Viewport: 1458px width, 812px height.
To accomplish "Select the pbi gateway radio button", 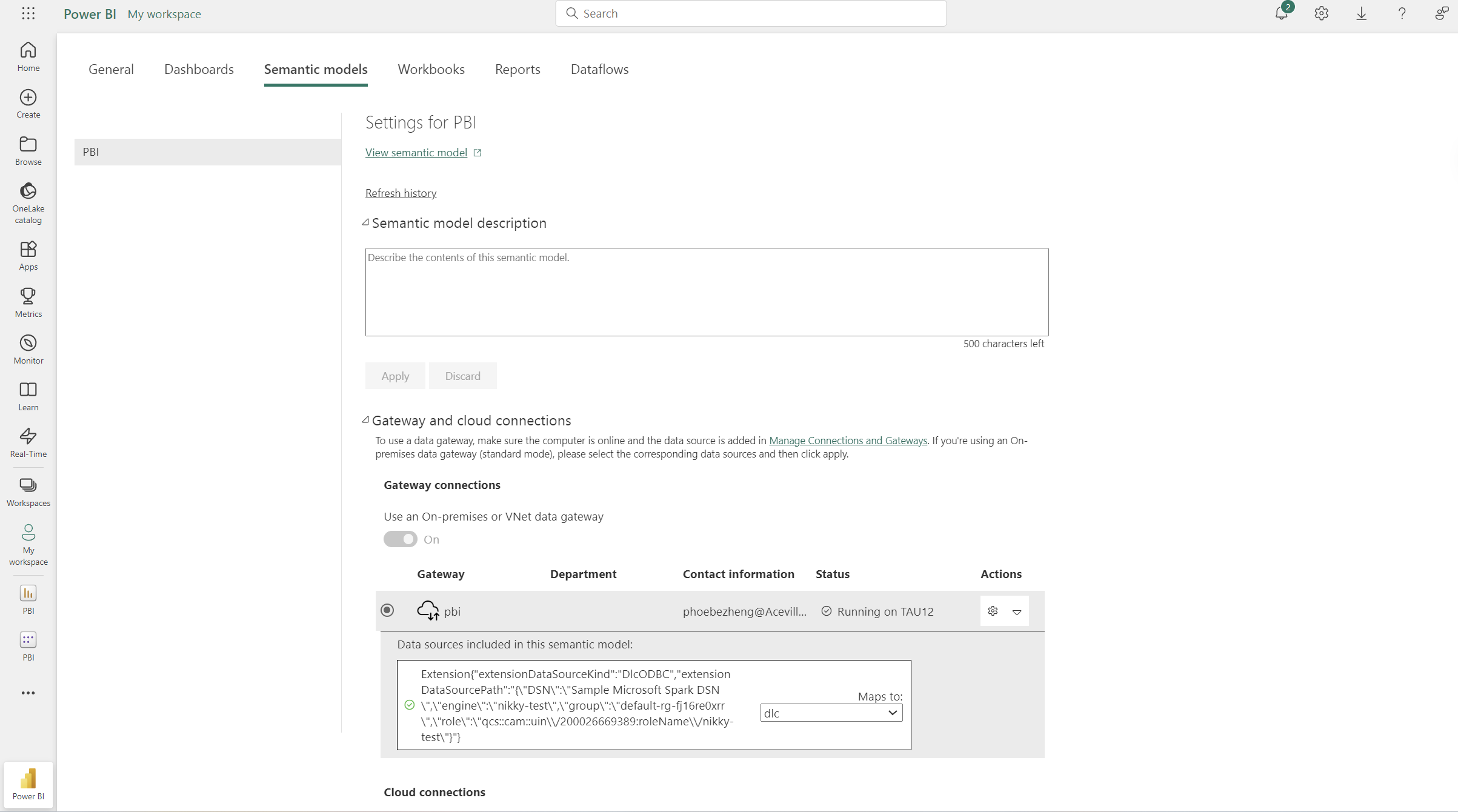I will tap(387, 610).
